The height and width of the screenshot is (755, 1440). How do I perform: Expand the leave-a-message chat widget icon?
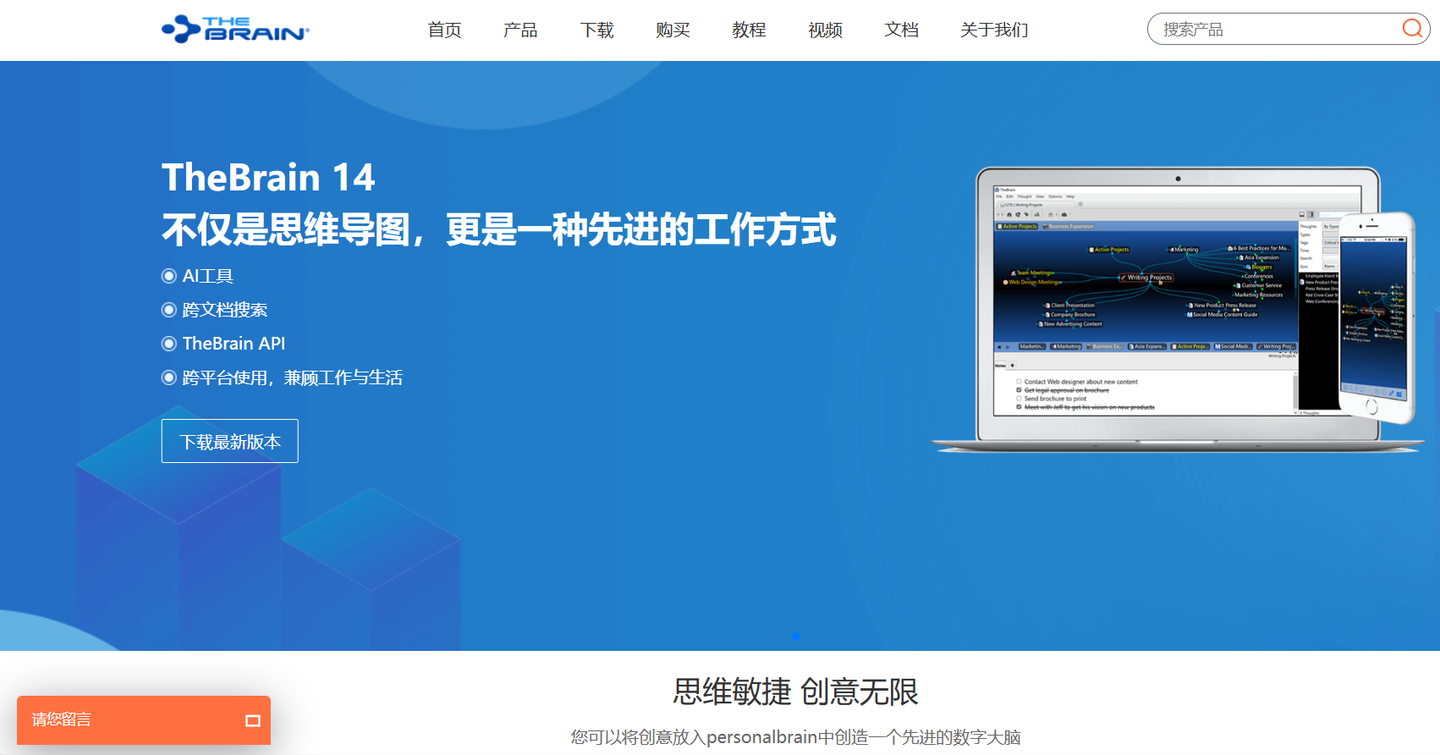253,720
